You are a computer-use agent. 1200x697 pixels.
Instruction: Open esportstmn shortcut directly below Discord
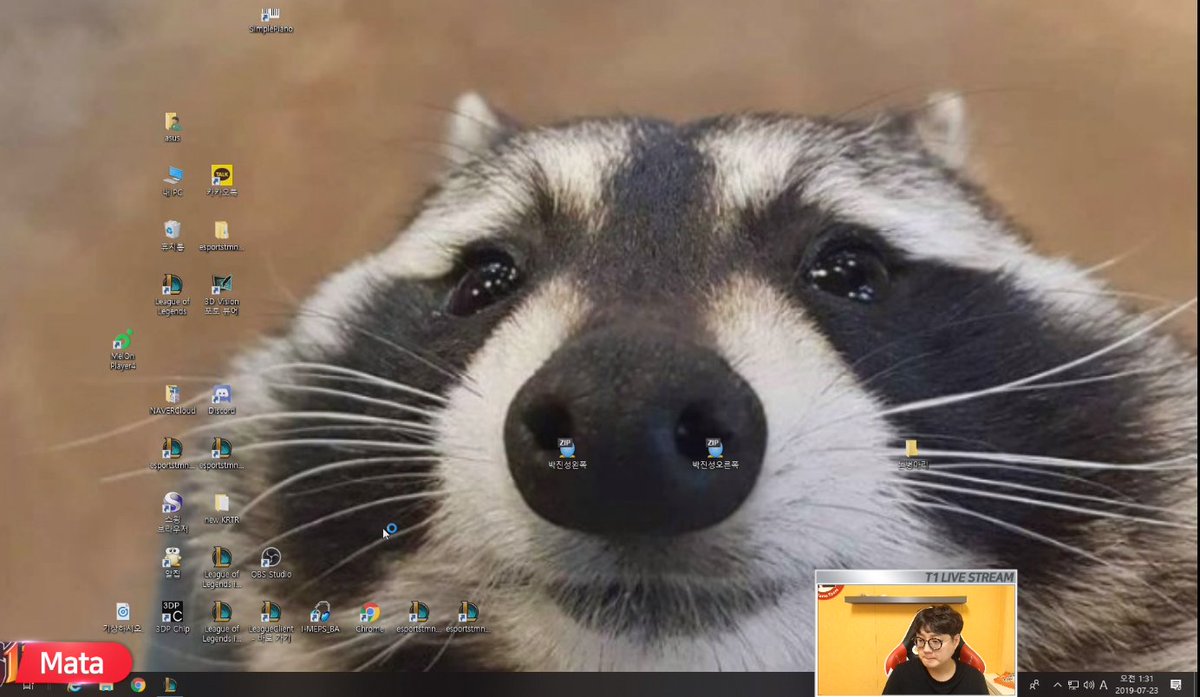(x=222, y=454)
